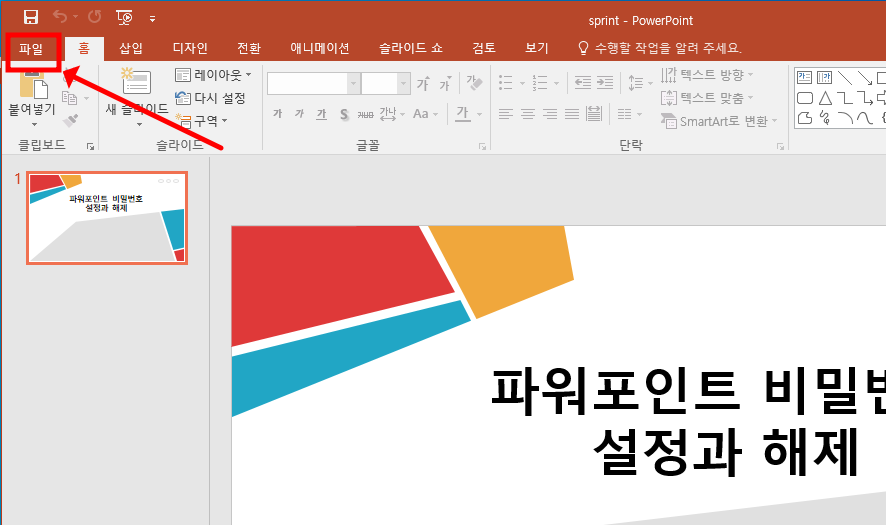Start slideshow from beginning icon in the title bar
Screen dimensions: 886x525
coord(124,18)
